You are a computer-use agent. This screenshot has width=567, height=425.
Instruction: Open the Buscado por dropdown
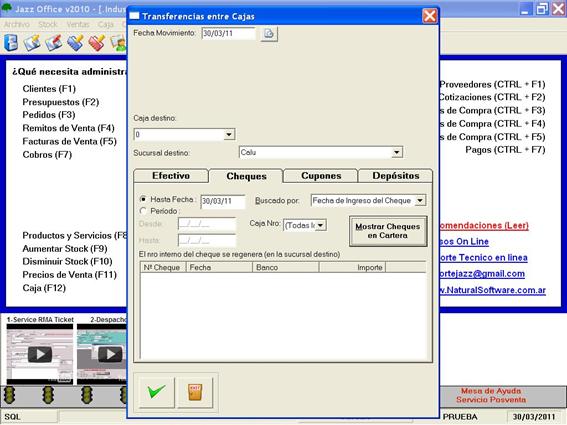(420, 200)
